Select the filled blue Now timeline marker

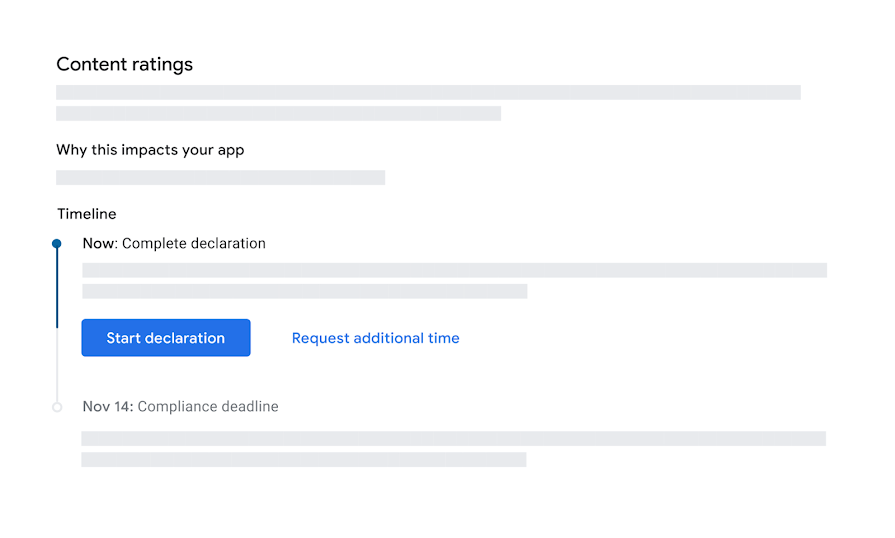(x=57, y=244)
